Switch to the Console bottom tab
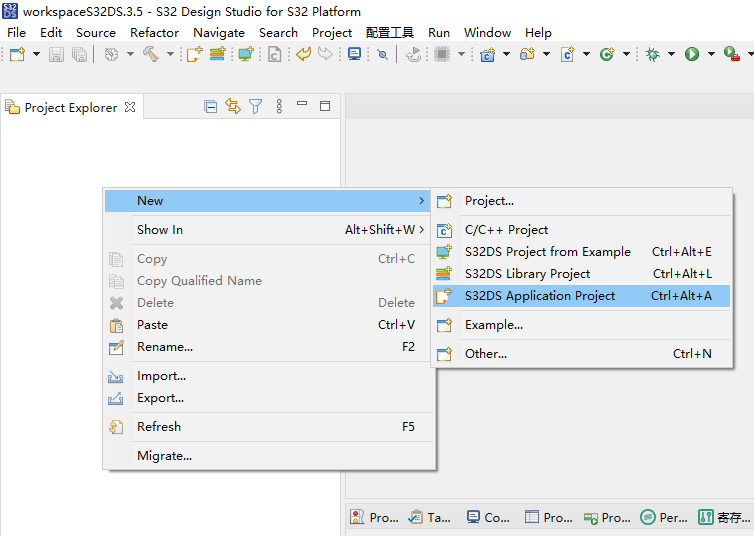The image size is (754, 536). (488, 517)
